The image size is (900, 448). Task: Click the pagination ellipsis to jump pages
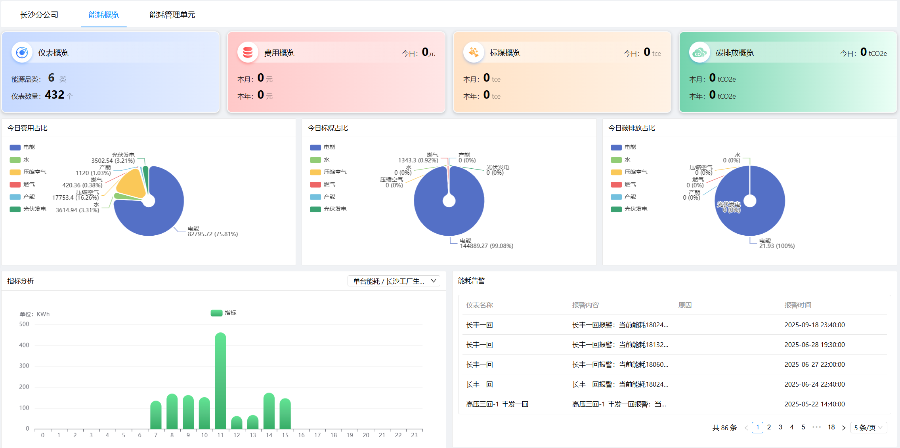point(816,427)
